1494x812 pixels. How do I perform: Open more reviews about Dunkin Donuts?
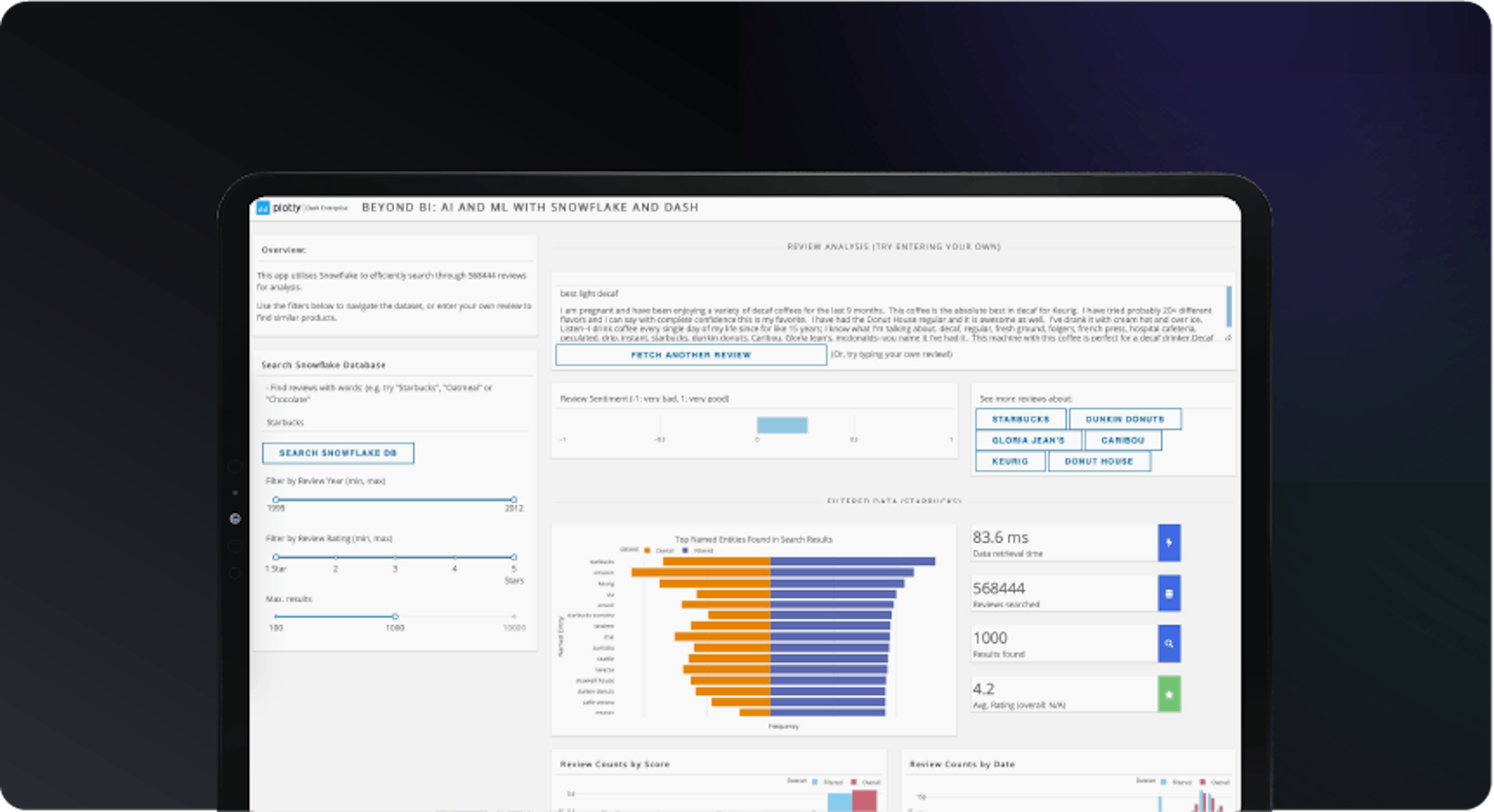(1125, 419)
